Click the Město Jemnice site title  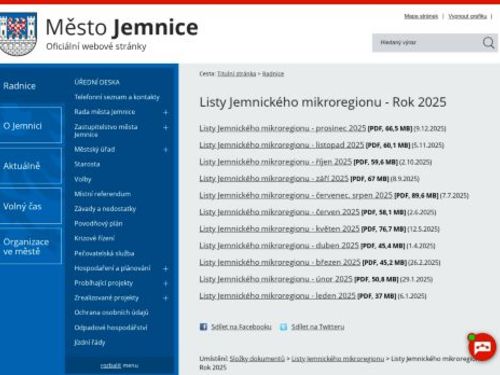(122, 27)
